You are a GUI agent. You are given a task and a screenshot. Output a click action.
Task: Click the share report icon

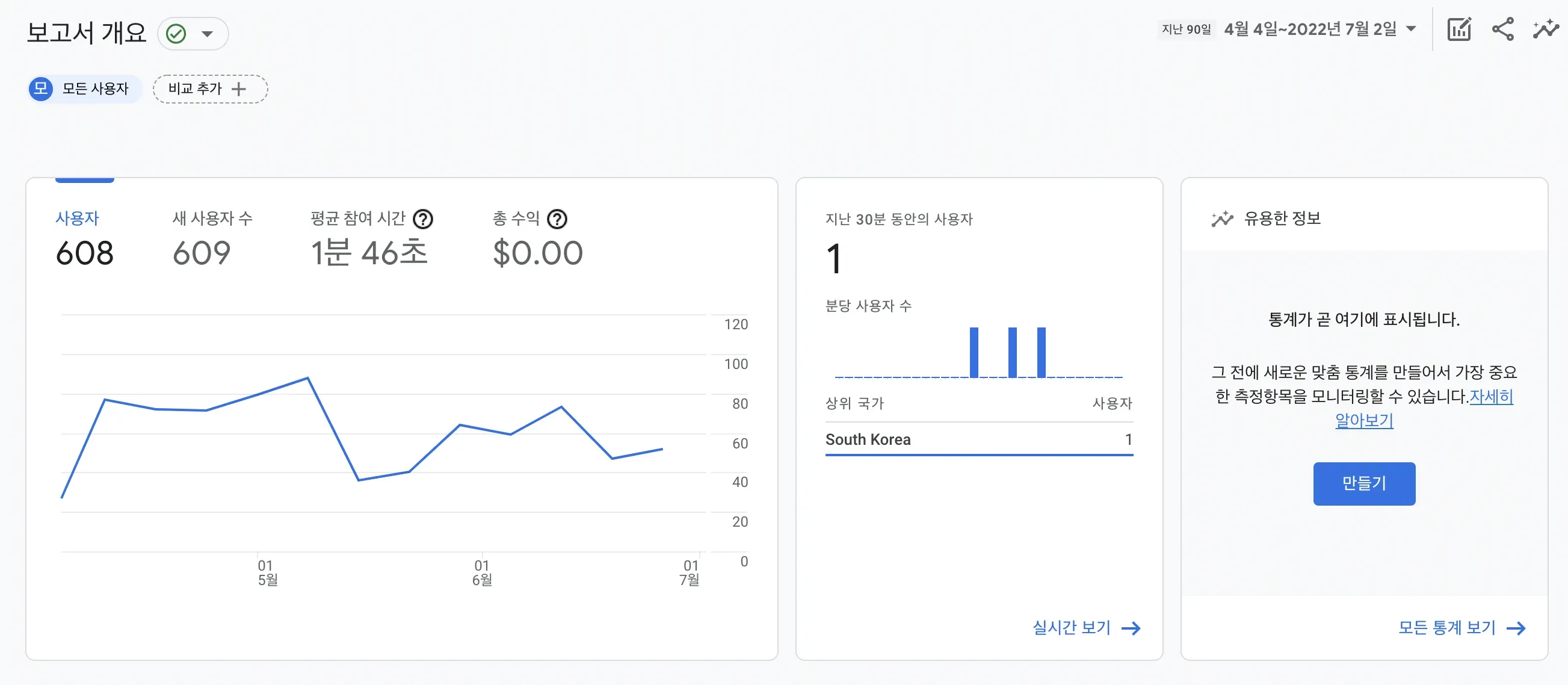(1503, 28)
